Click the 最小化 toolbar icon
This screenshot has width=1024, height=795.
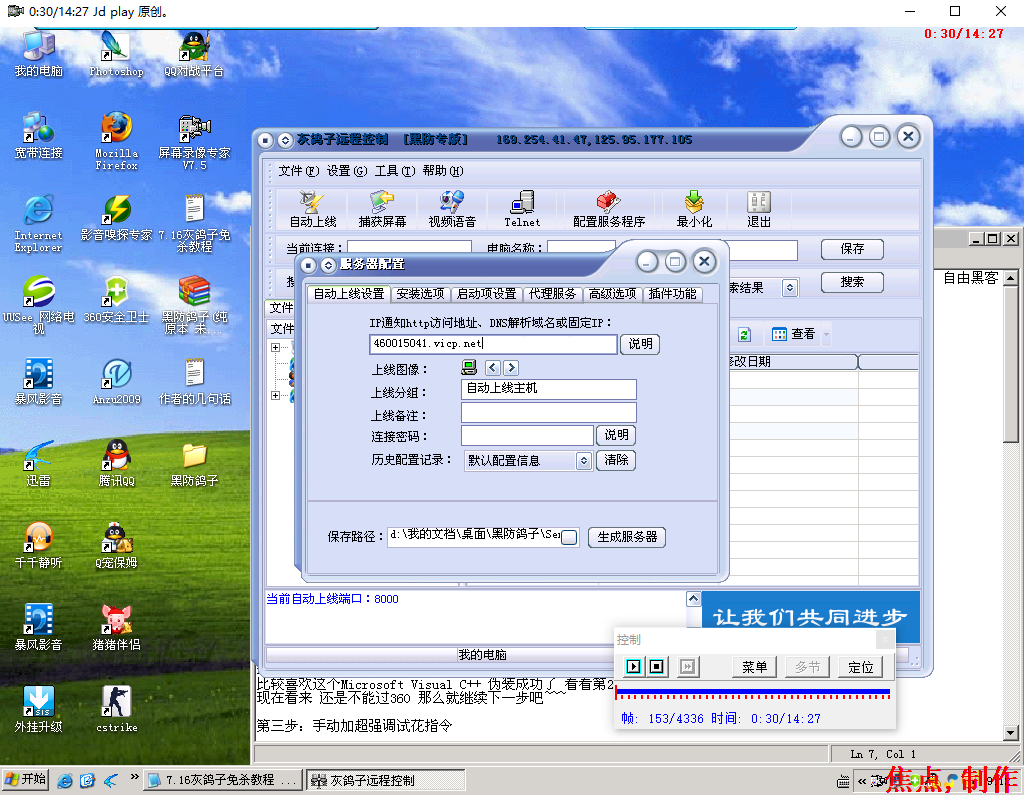point(694,208)
